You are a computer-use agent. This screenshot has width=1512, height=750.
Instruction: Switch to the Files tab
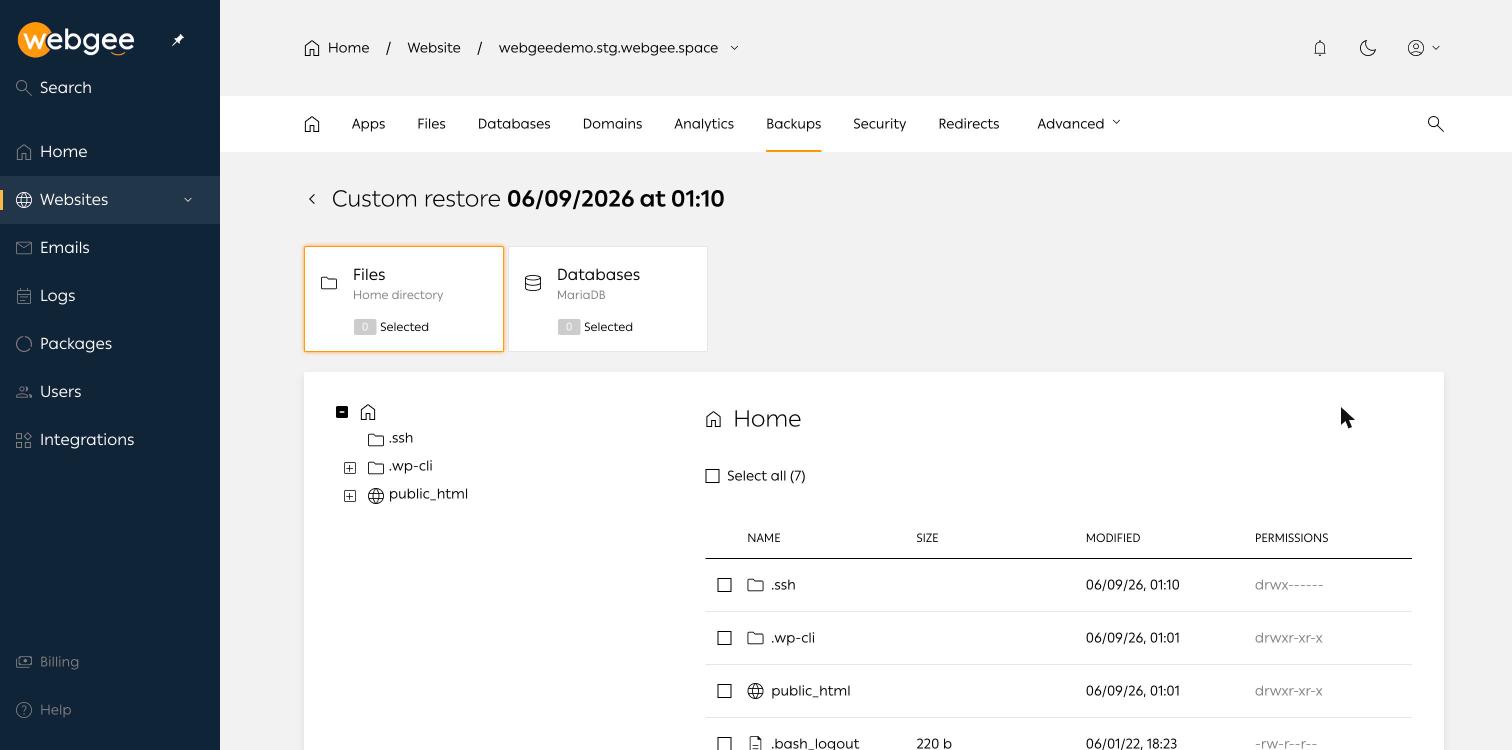pos(431,124)
